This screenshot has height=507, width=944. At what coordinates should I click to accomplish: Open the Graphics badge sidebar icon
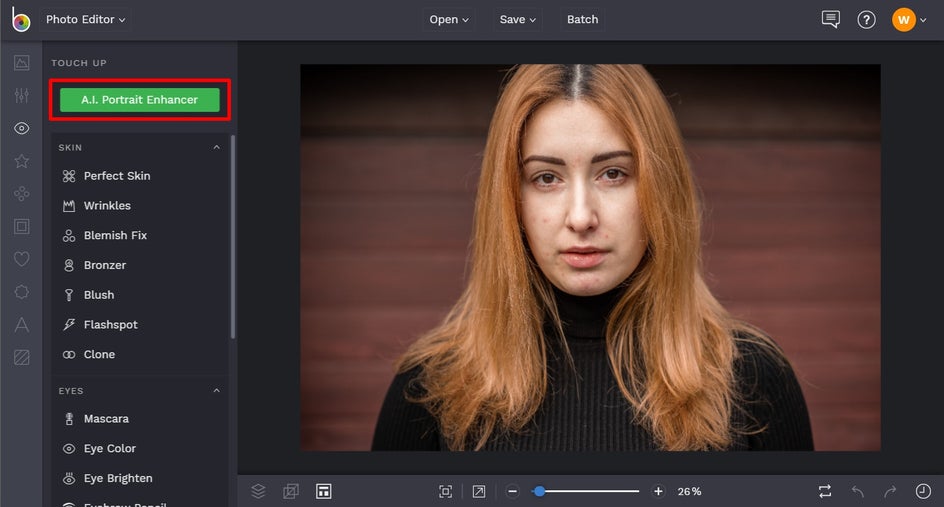(x=22, y=292)
